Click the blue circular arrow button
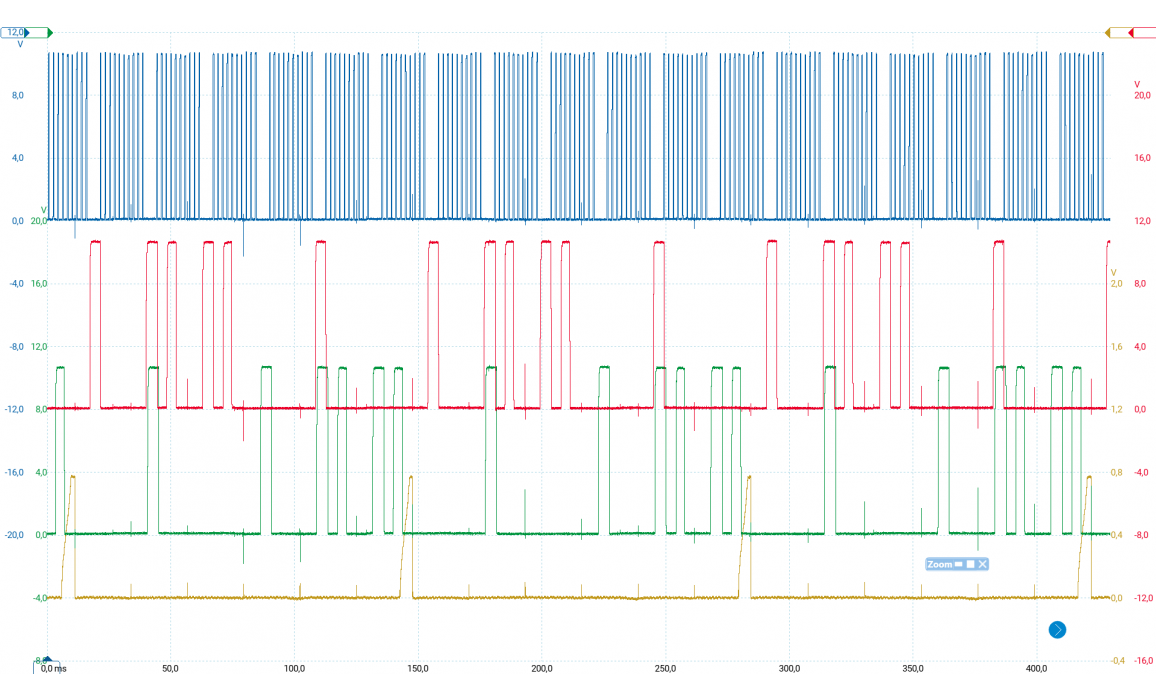 click(1057, 629)
